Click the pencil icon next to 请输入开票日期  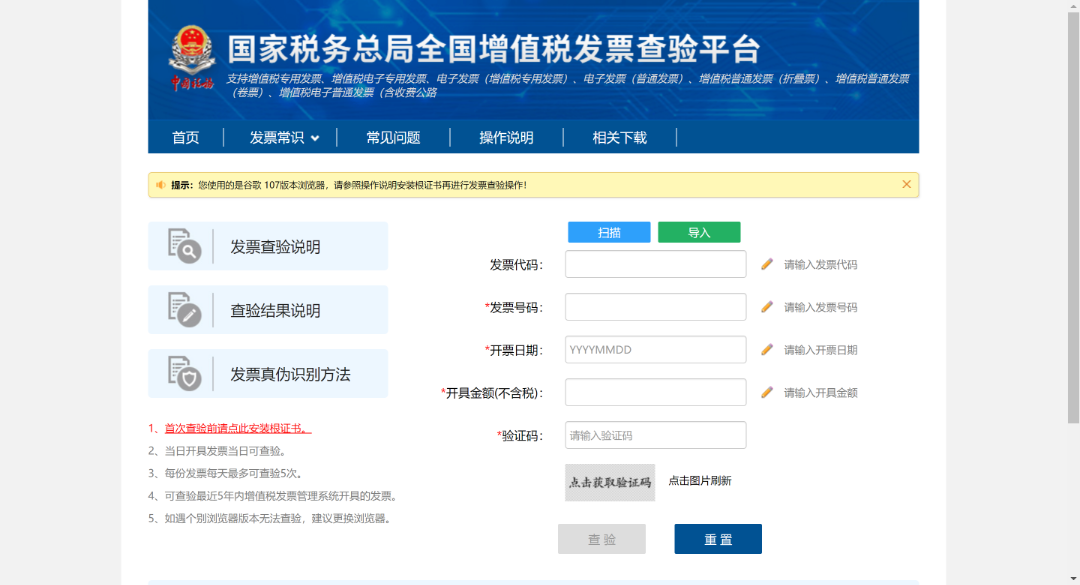pos(767,349)
